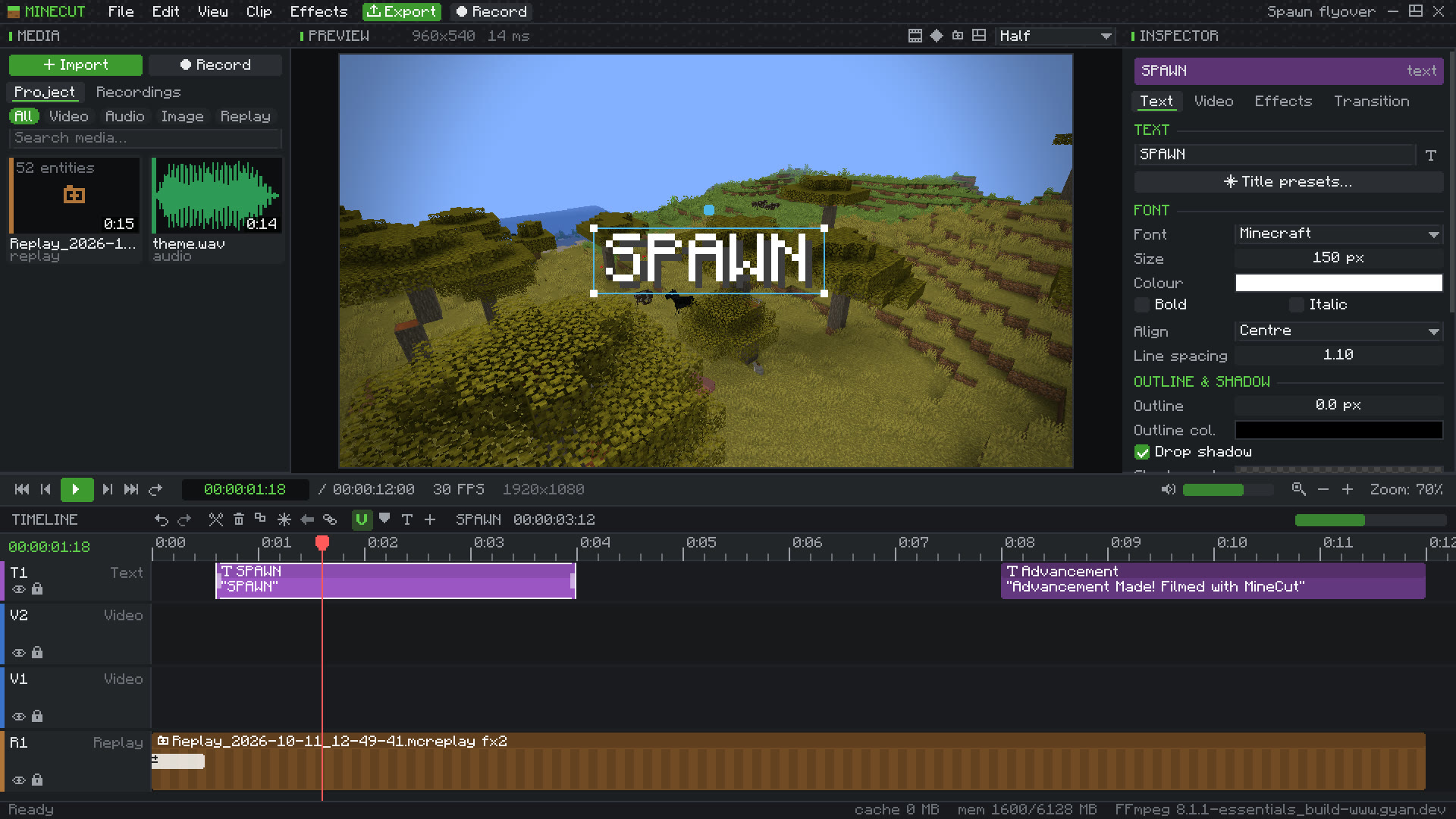The height and width of the screenshot is (819, 1456).
Task: Click the asterisk effects icon in timeline toolbar
Action: point(284,519)
